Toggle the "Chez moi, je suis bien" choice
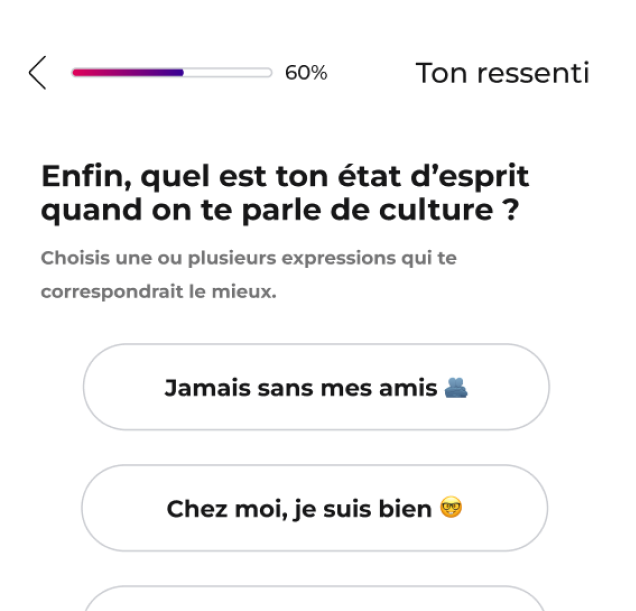This screenshot has width=636, height=611. pyautogui.click(x=314, y=509)
